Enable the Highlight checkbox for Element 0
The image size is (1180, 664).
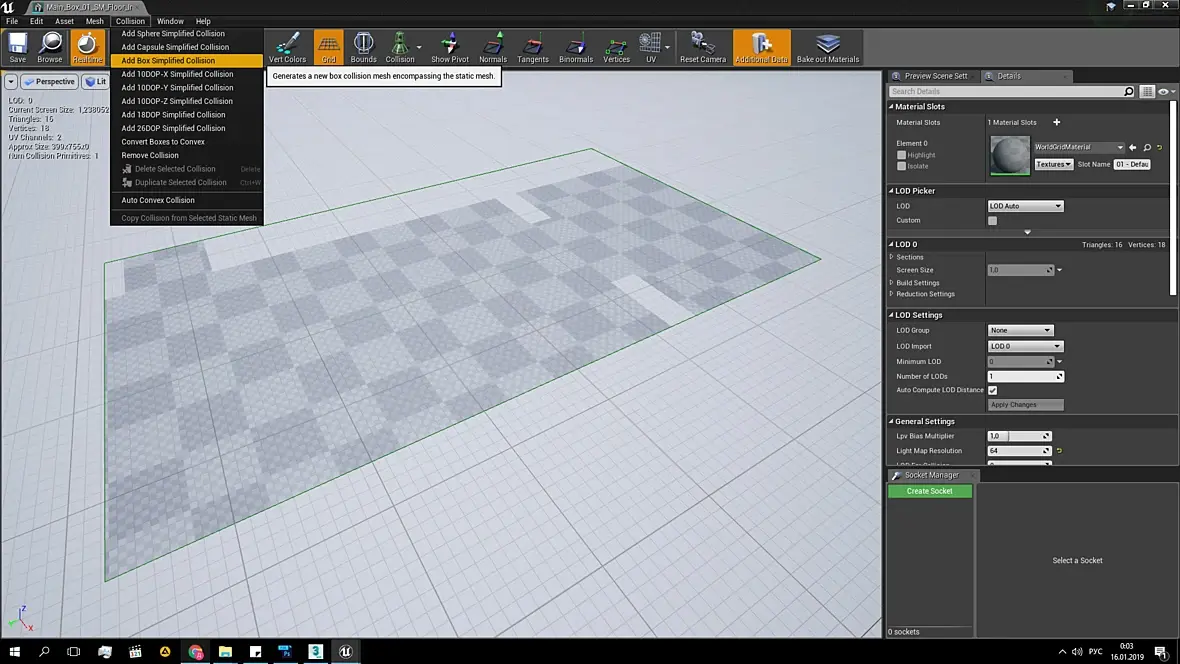[902, 155]
